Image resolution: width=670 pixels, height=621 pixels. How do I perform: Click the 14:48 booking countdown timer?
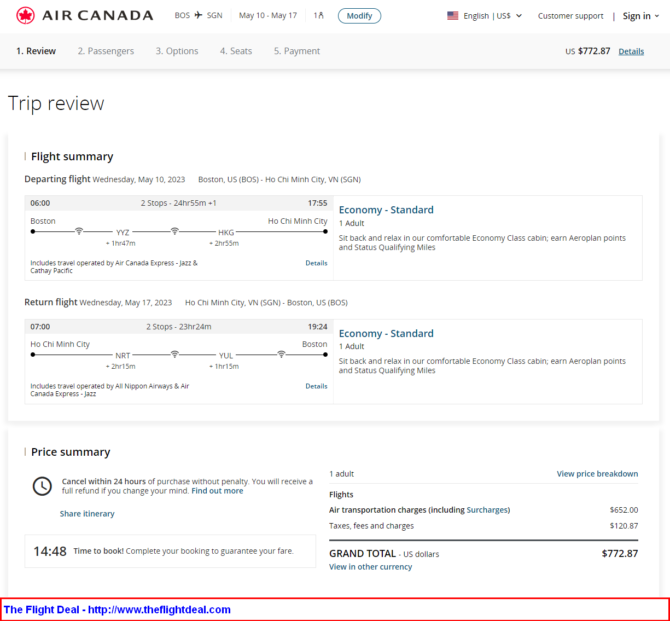[x=50, y=551]
